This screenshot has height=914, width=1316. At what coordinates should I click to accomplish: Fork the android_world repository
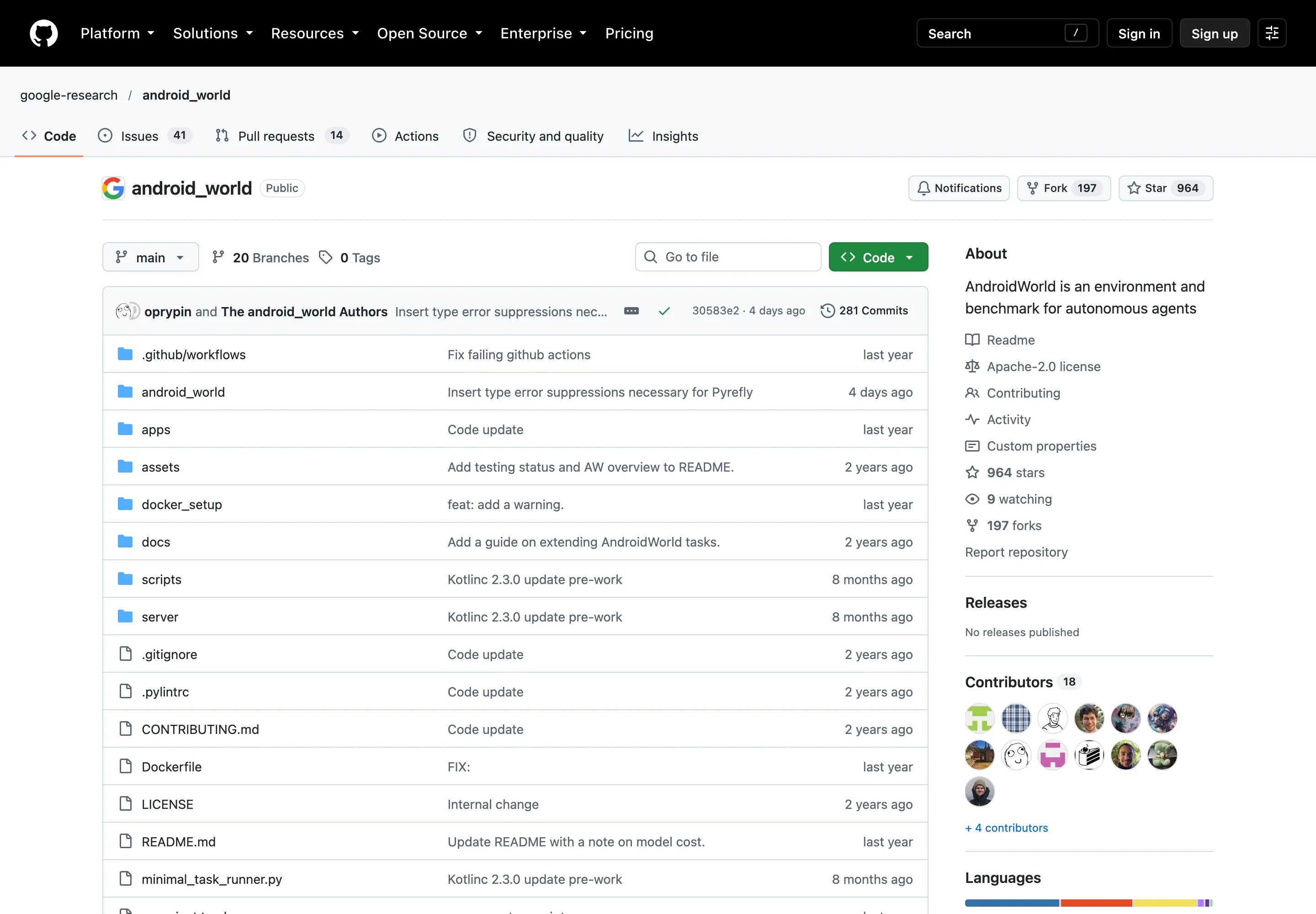point(1063,188)
